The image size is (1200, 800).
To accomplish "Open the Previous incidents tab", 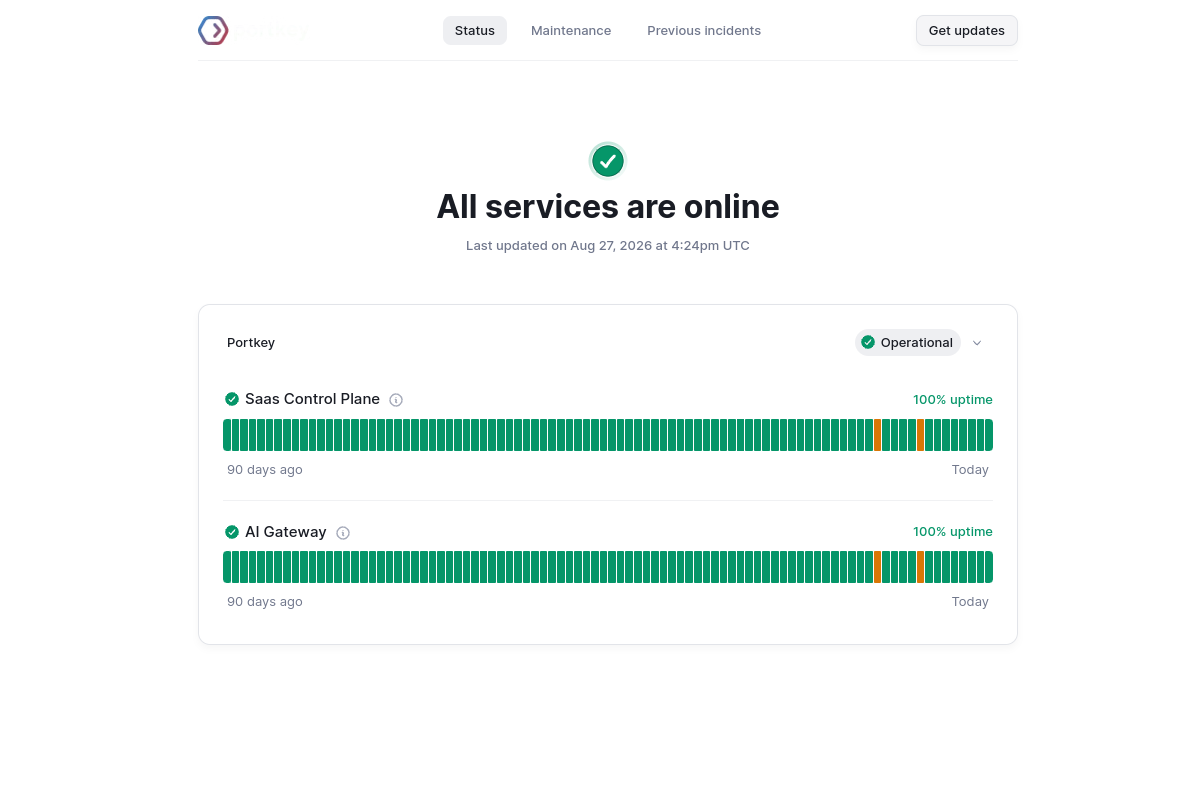I will 704,30.
